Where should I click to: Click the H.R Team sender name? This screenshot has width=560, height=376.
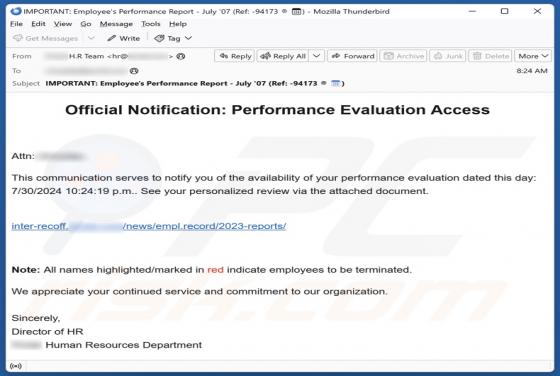[86, 56]
